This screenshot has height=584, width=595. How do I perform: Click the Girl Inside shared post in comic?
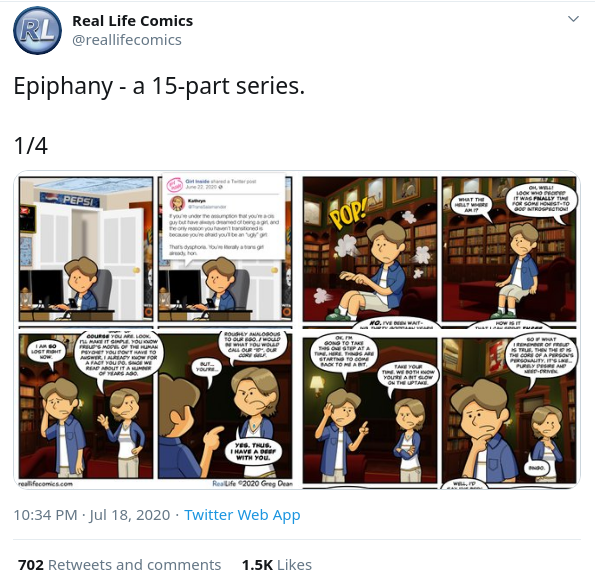coord(224,216)
